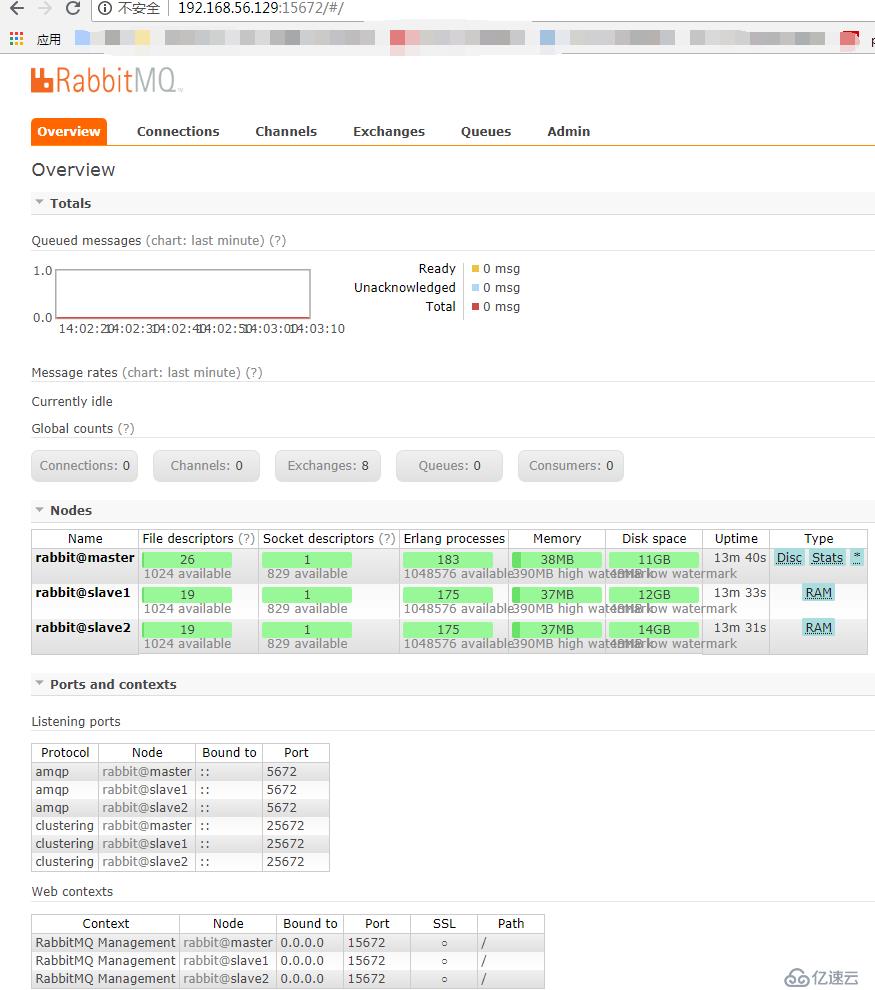Open the Admin tab
Viewport: 875px width, 990px height.
[569, 131]
